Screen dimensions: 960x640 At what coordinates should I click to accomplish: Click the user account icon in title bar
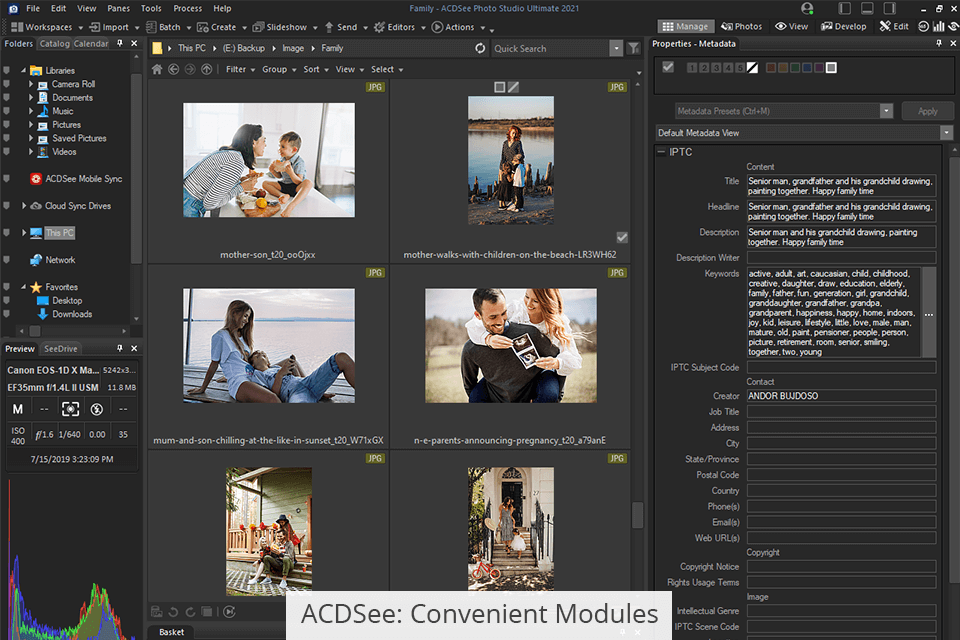tap(807, 8)
